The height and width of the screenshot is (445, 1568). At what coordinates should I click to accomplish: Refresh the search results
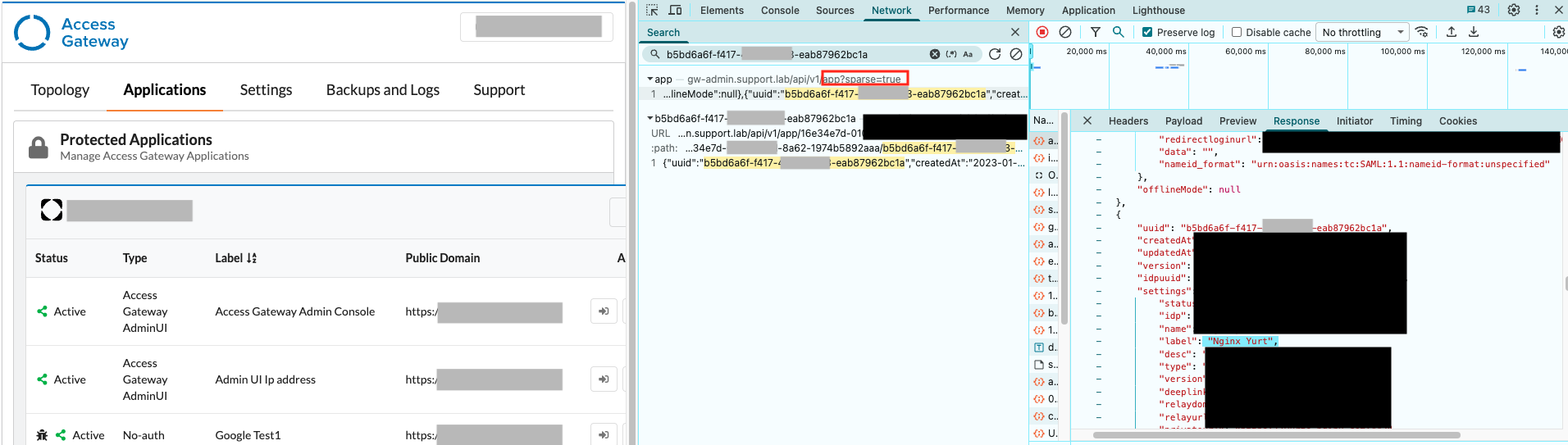995,54
